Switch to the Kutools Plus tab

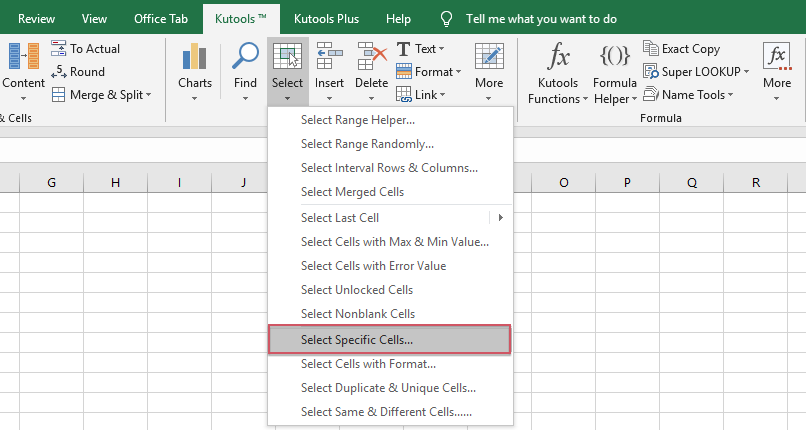coord(327,18)
